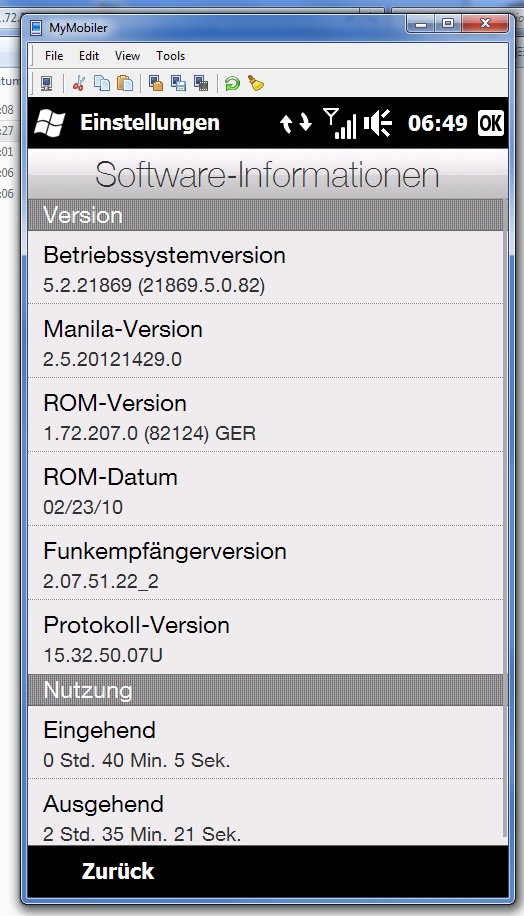The image size is (524, 916).
Task: Start video recording toolbar icon
Action: 201,84
